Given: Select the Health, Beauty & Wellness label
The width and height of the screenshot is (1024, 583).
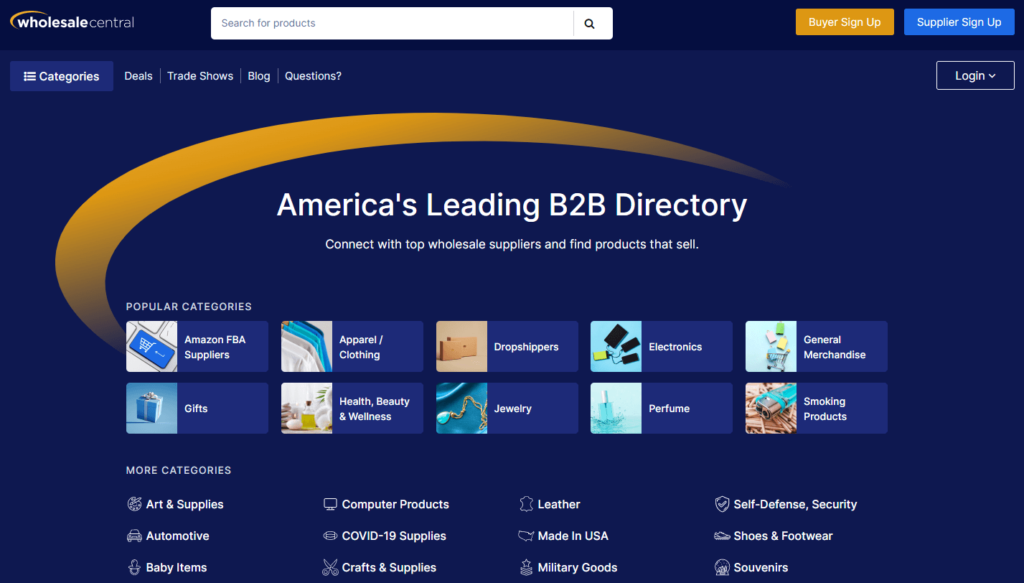Looking at the screenshot, I should click(x=374, y=409).
